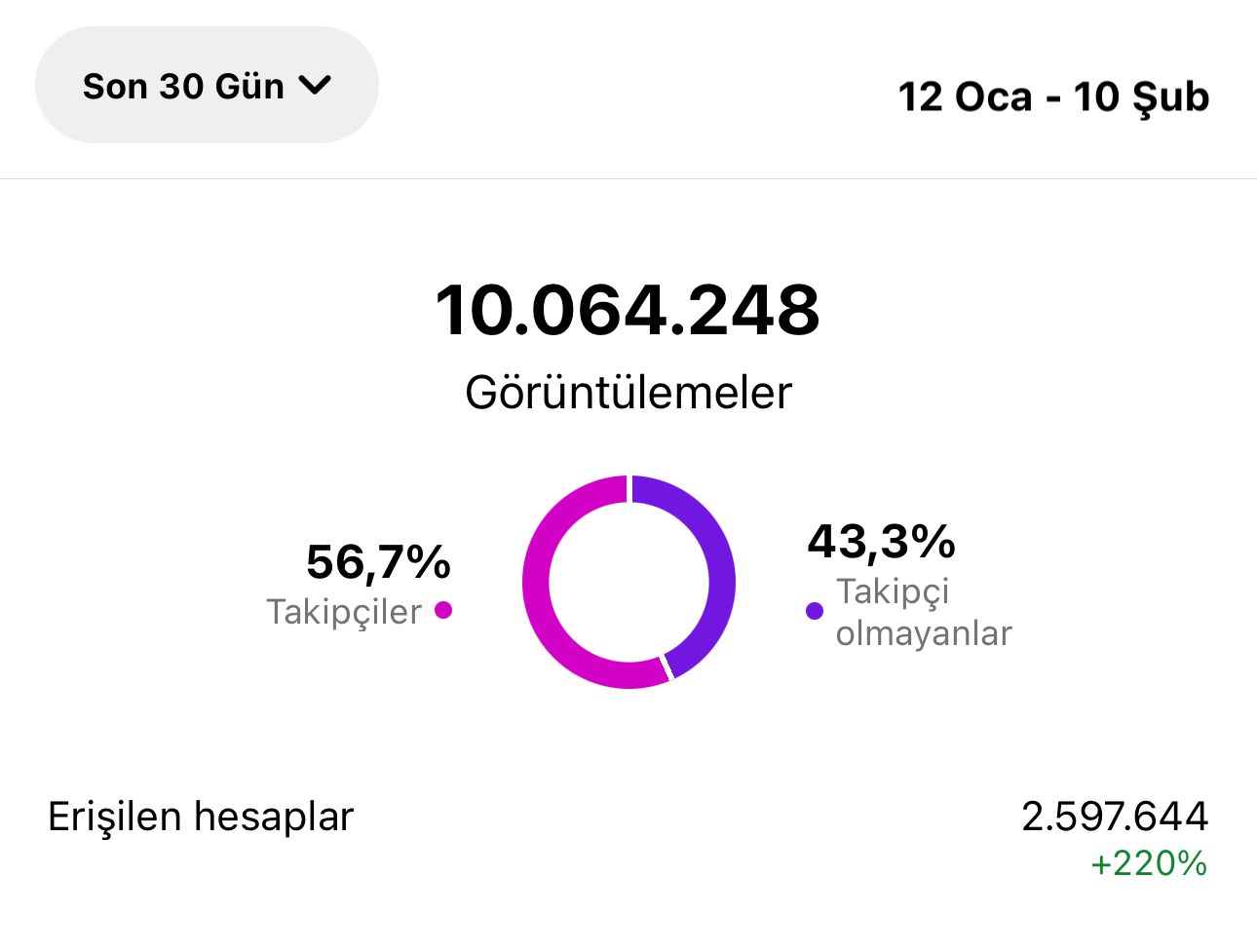Click the green +220% growth indicator
This screenshot has width=1257, height=952.
point(1149,863)
